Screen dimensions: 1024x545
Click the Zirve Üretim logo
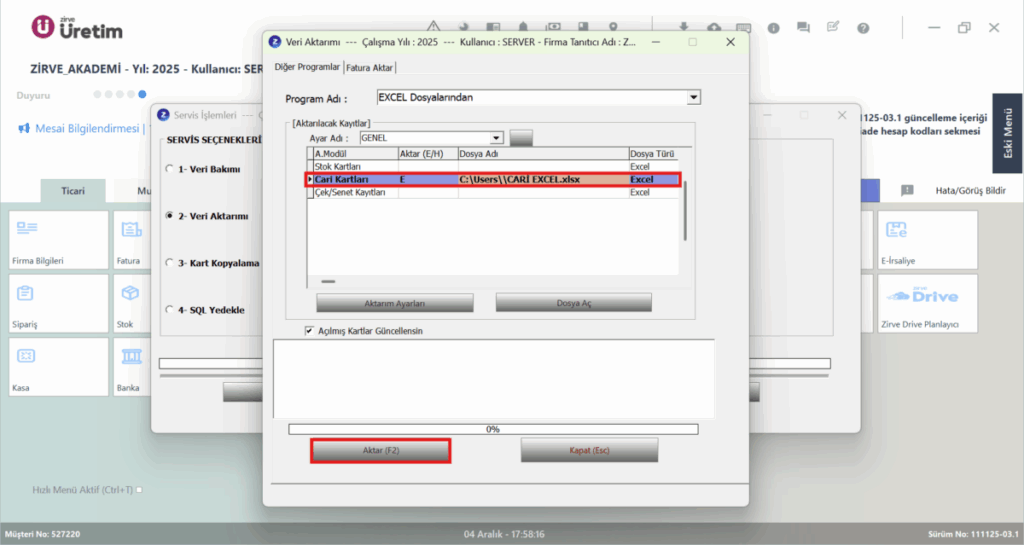[77, 28]
